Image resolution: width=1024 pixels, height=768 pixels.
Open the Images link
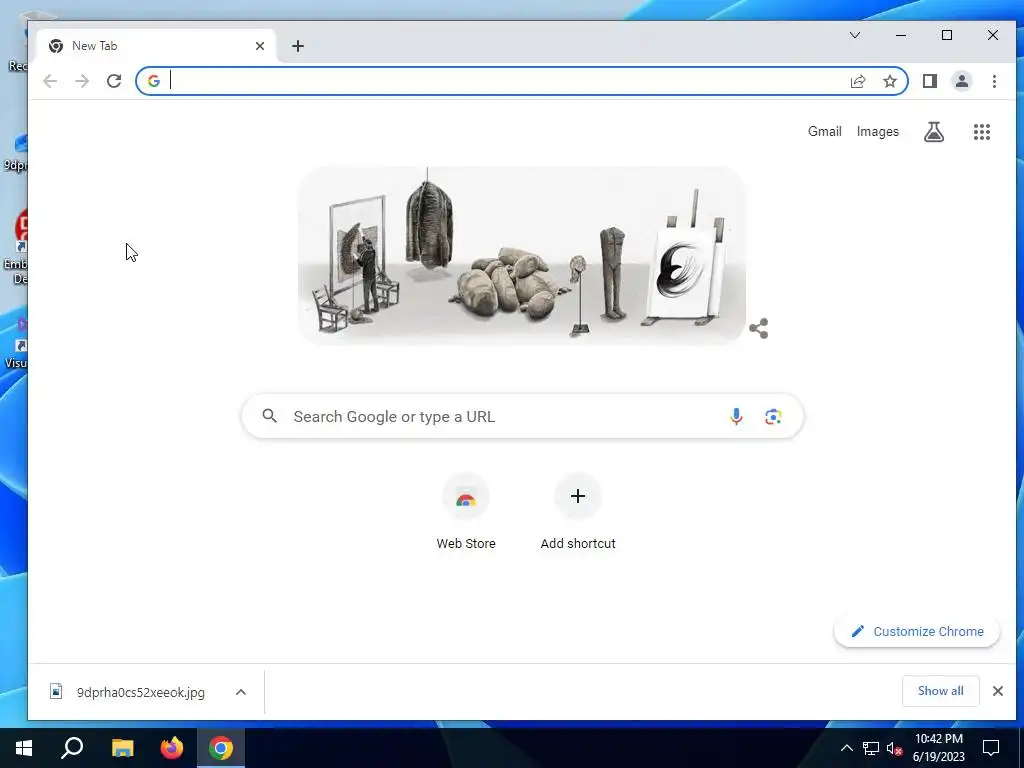pos(878,131)
